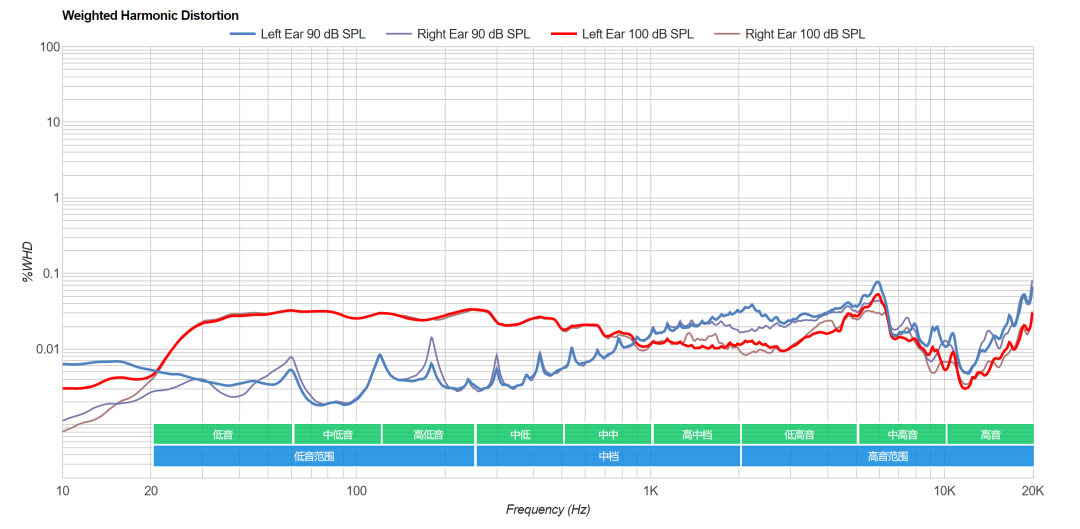Select the 高低音 frequency band
The height and width of the screenshot is (529, 1080).
coord(428,434)
